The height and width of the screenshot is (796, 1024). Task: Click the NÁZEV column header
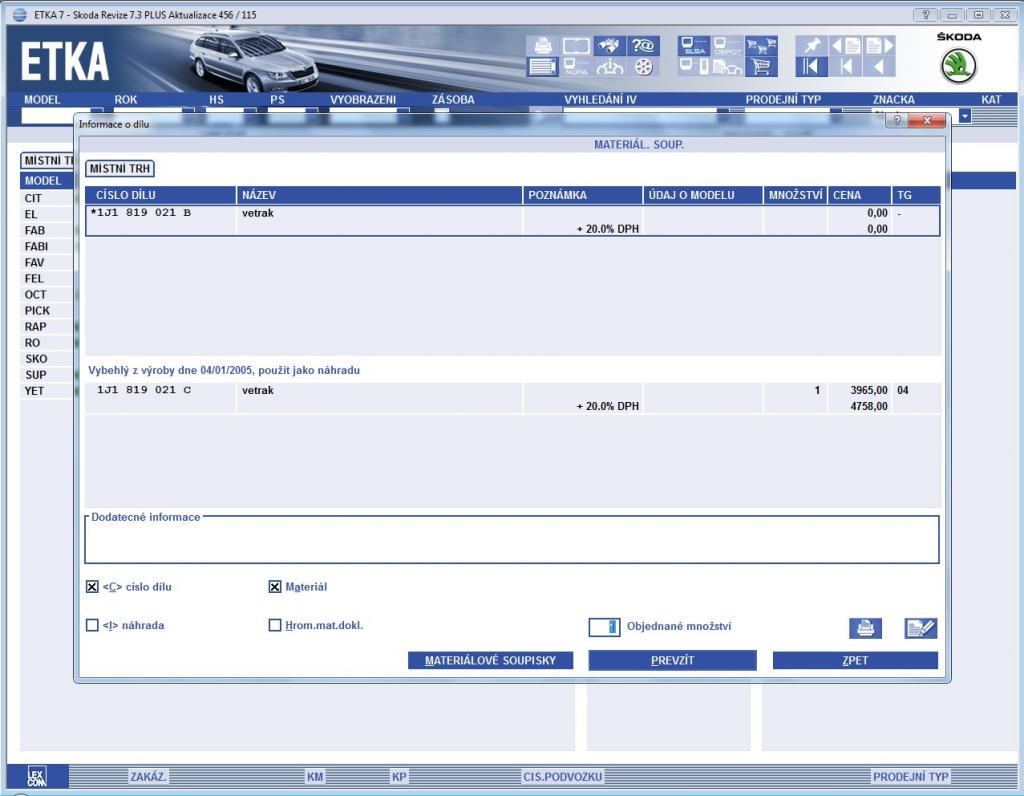[379, 195]
